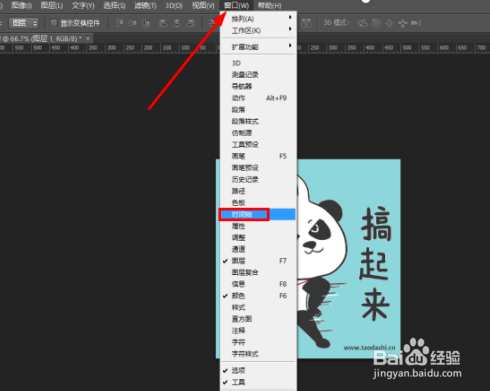Viewport: 490px width, 391px height.
Task: Choose 历史记录 in the Window menu
Action: (x=258, y=179)
